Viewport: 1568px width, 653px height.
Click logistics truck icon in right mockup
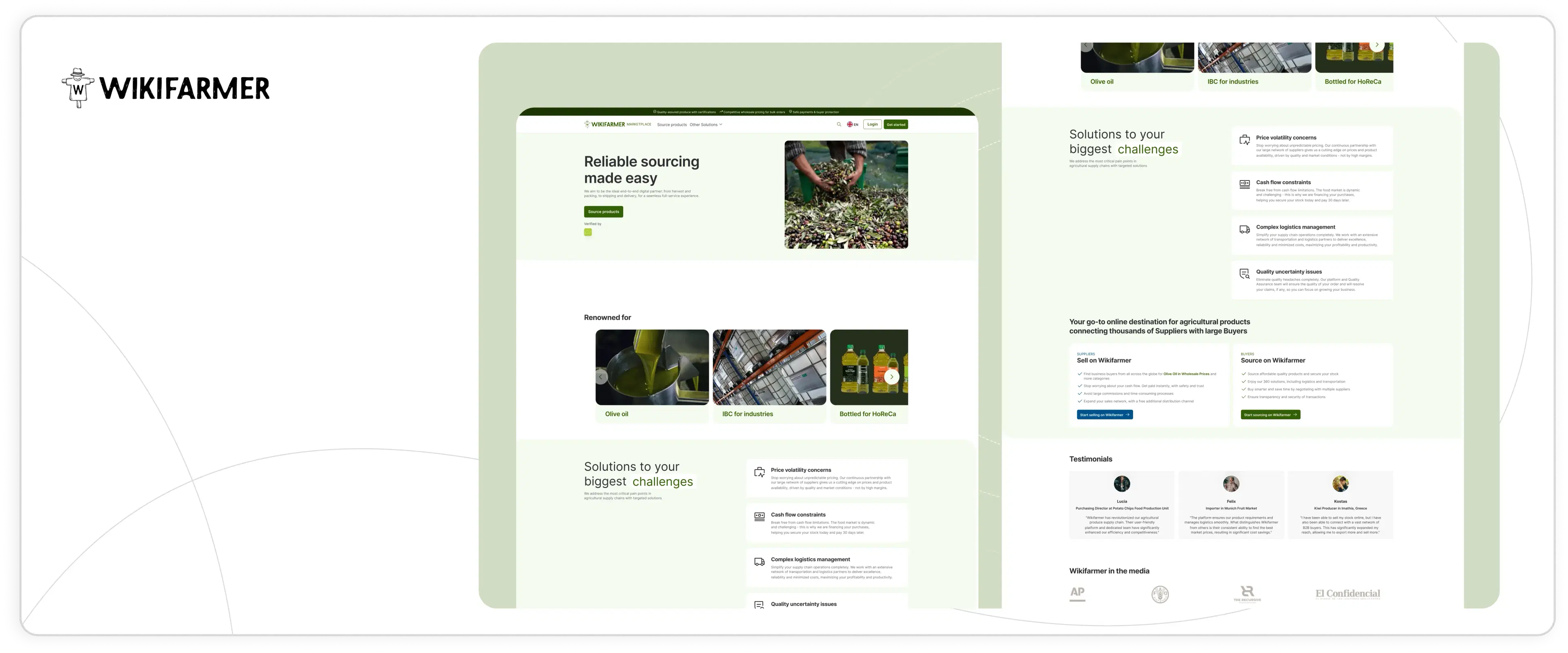click(x=1245, y=230)
